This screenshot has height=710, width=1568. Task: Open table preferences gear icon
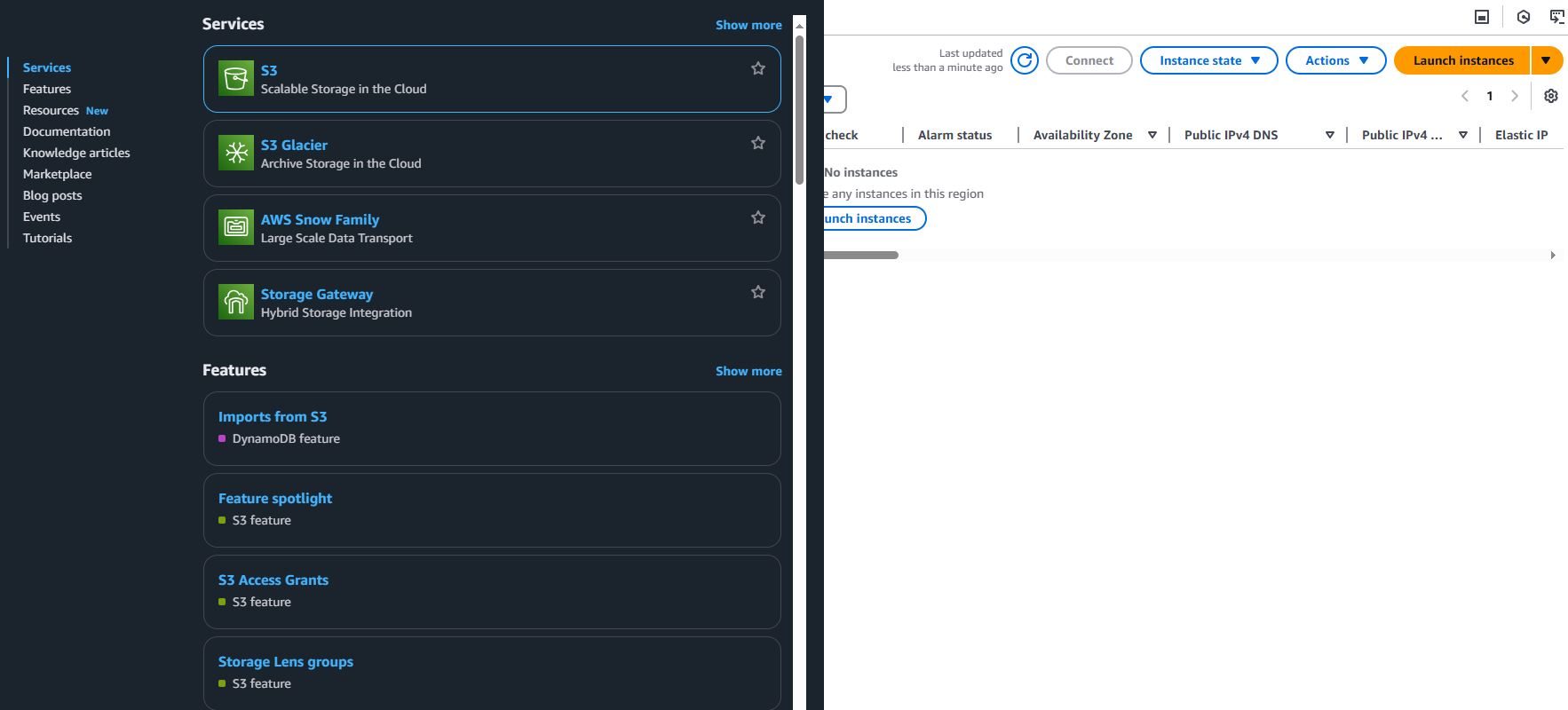(x=1551, y=96)
